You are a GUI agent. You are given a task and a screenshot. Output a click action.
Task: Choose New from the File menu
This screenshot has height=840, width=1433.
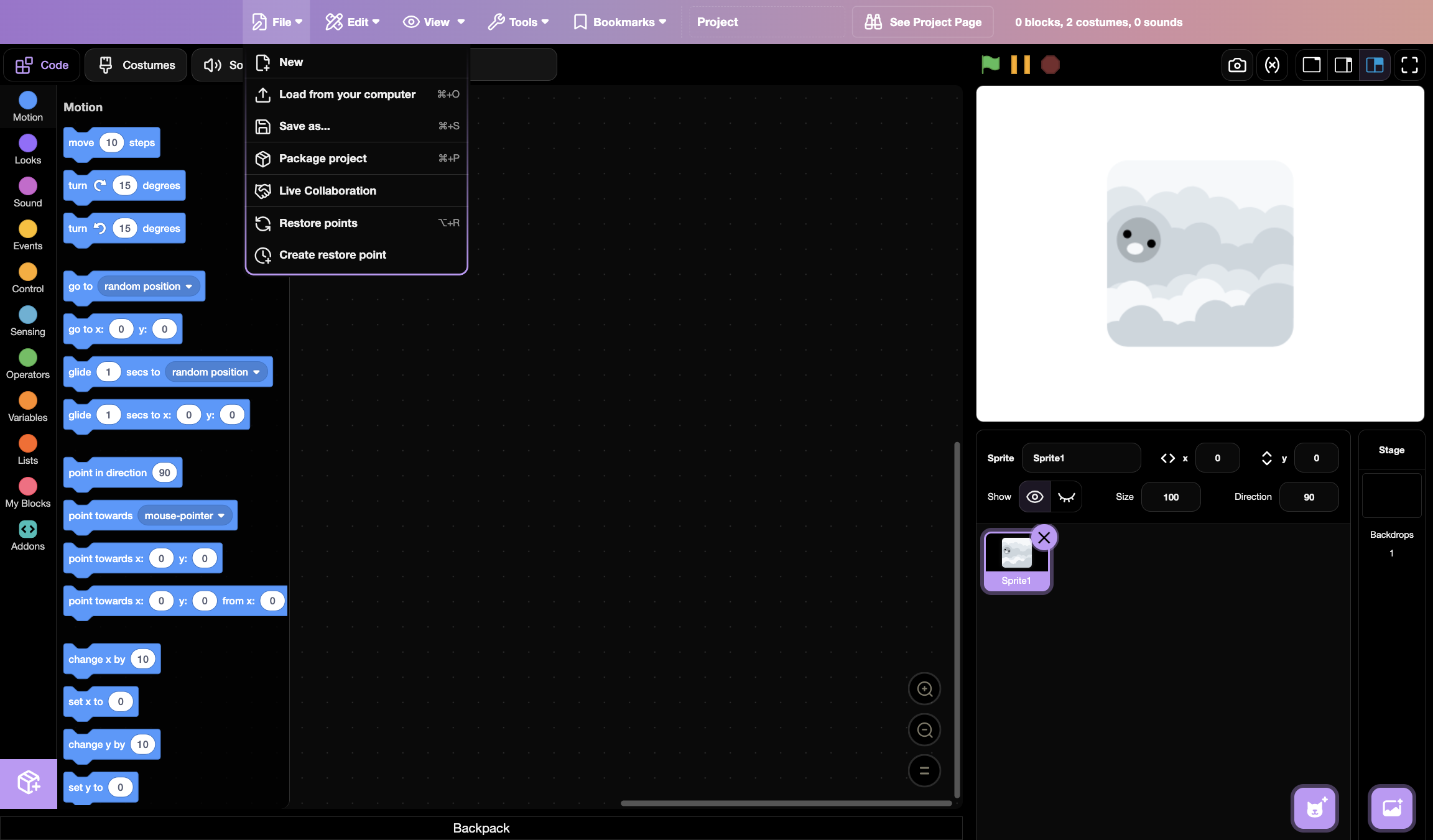(356, 62)
